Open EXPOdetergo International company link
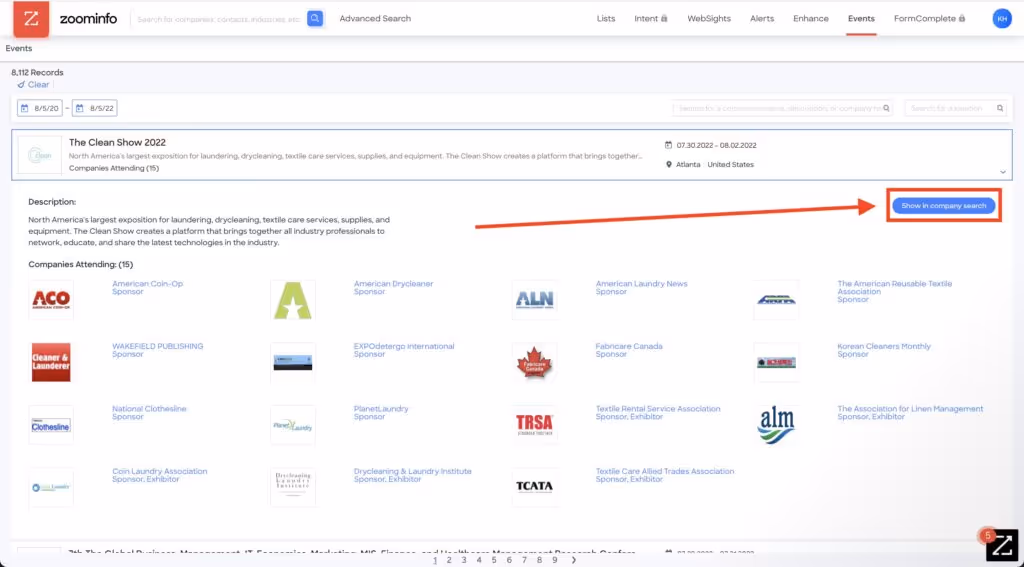The image size is (1024, 567). pyautogui.click(x=404, y=346)
